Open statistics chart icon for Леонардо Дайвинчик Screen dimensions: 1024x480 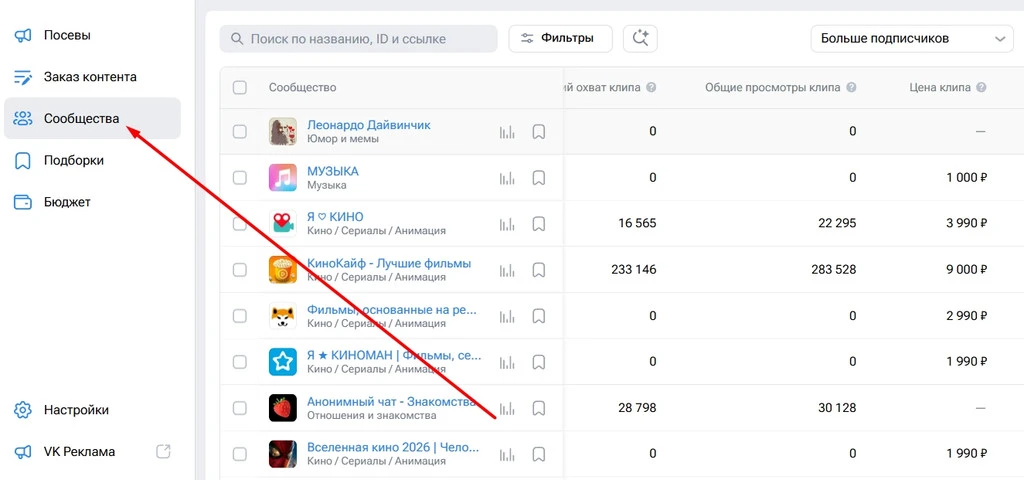[507, 132]
